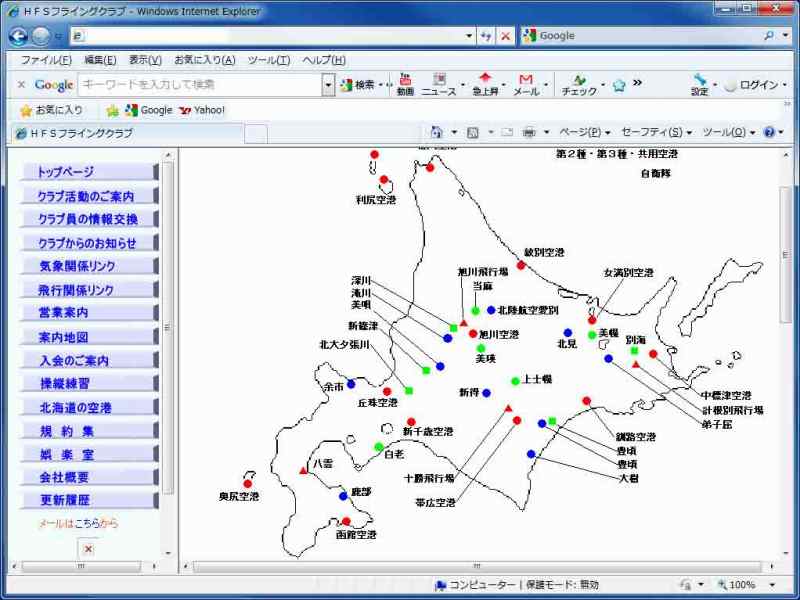
Task: Click the Google toolbar keyword search field
Action: (200, 85)
